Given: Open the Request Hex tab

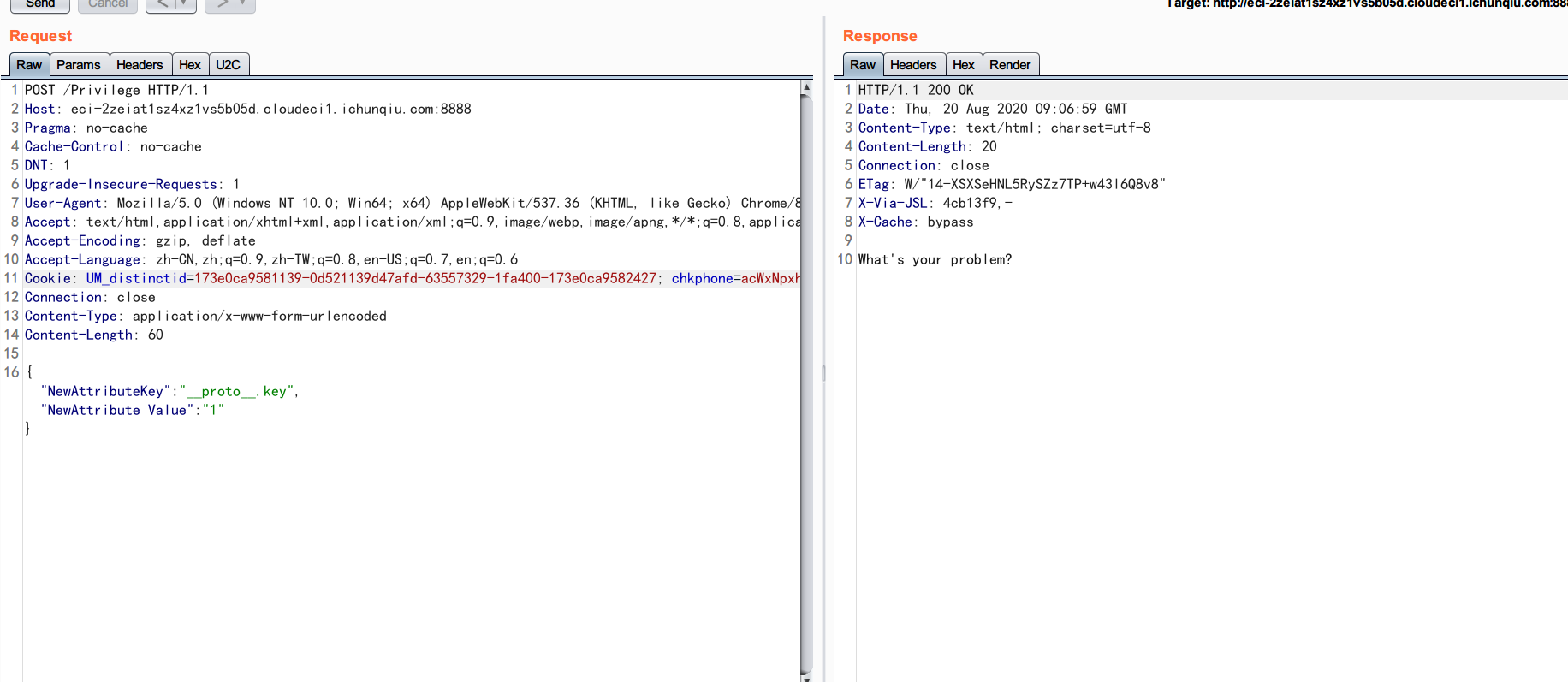Looking at the screenshot, I should 190,65.
